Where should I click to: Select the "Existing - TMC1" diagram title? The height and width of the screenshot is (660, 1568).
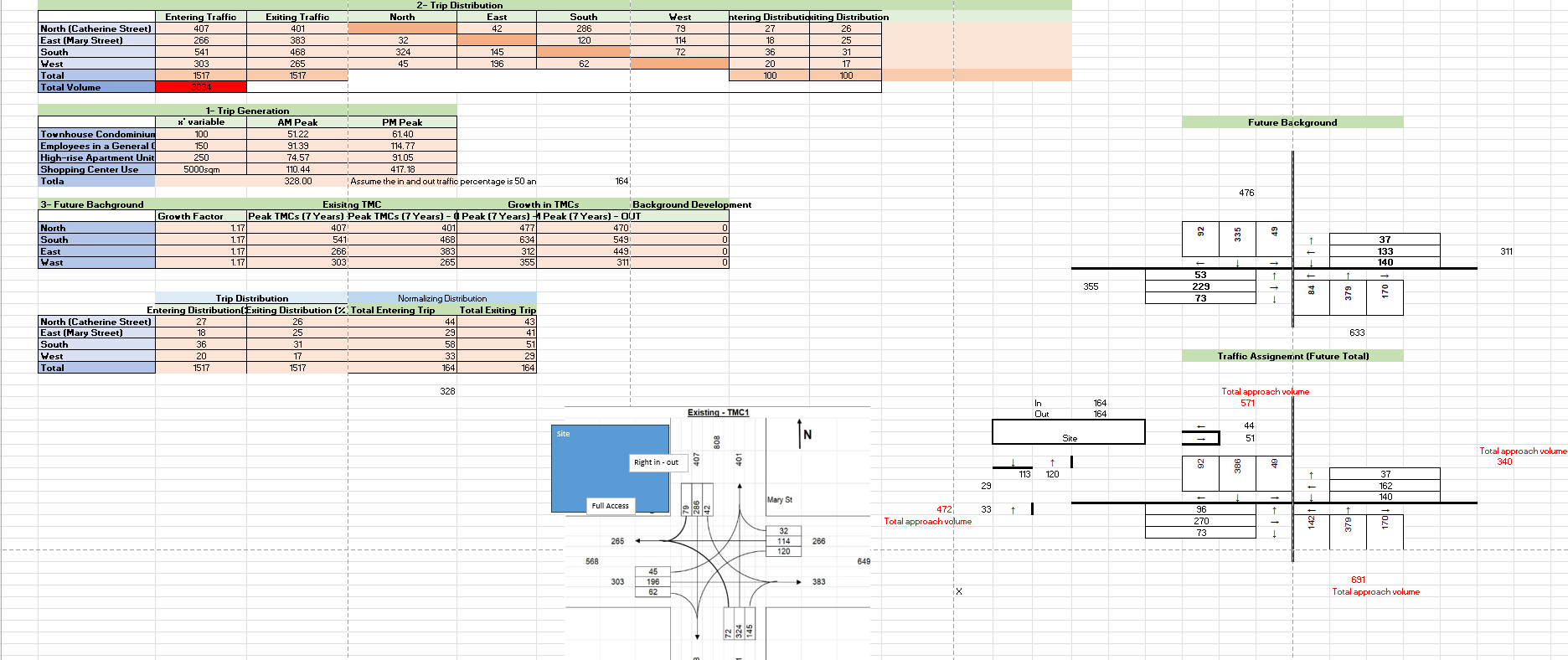point(718,412)
